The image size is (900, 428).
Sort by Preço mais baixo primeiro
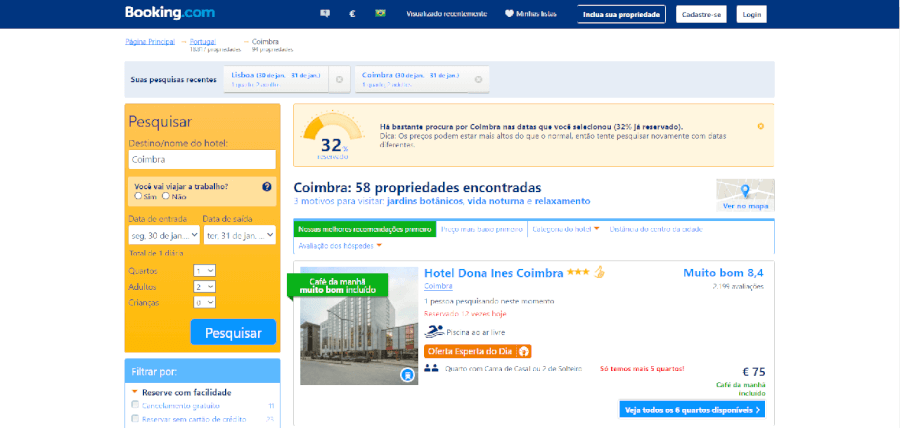482,229
